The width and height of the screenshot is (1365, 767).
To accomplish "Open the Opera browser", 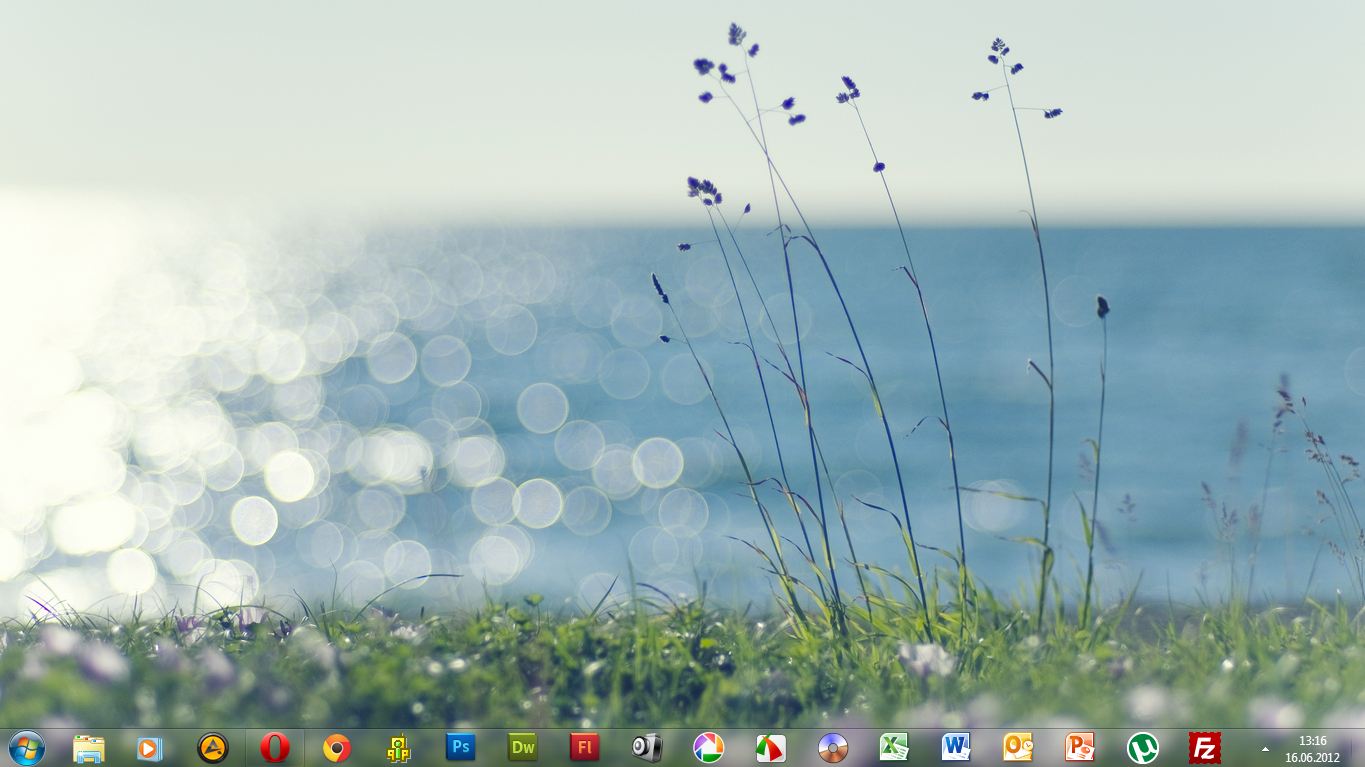I will pyautogui.click(x=275, y=748).
